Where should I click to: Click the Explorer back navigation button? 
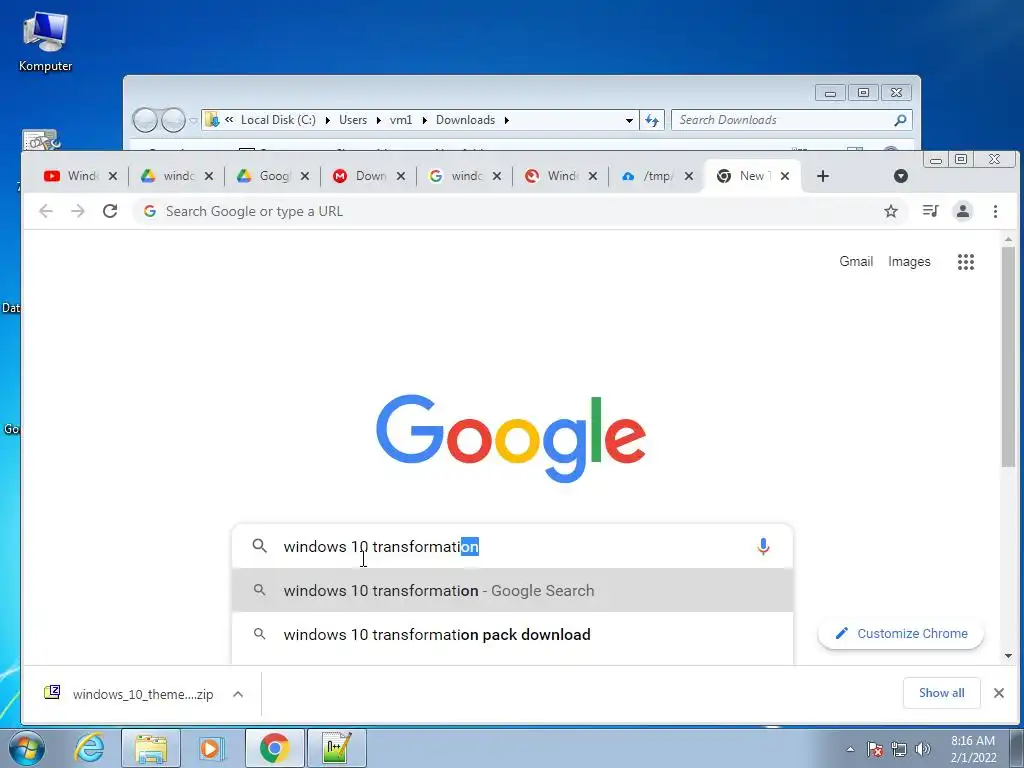coord(145,120)
